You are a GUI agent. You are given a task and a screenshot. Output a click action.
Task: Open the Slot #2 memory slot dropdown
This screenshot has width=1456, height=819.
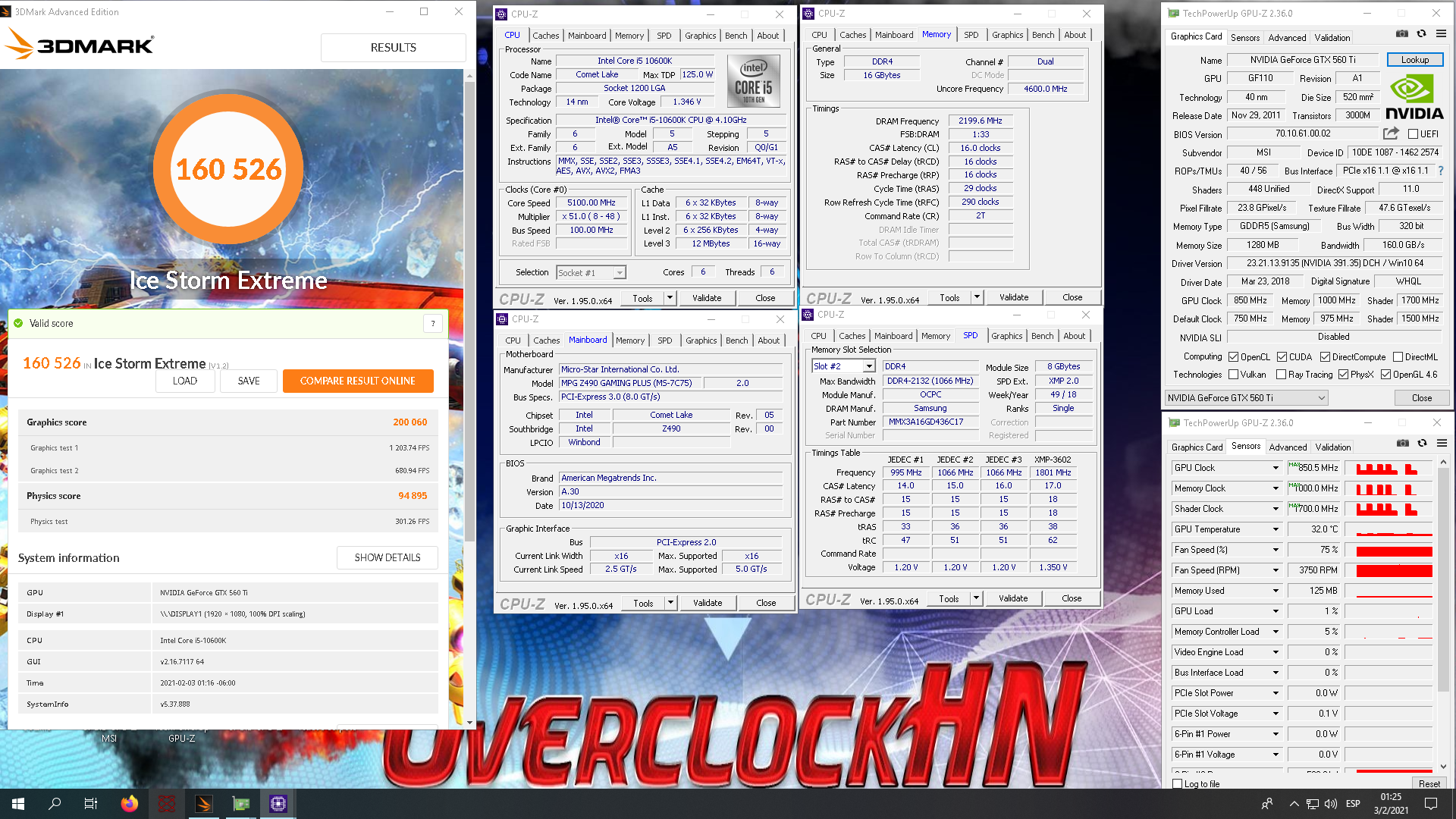pyautogui.click(x=843, y=366)
